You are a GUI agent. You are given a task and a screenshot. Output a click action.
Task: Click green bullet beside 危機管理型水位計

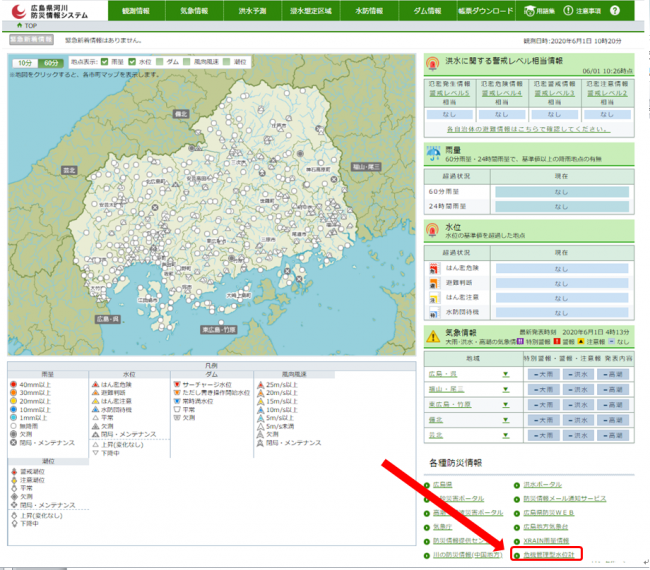point(517,555)
